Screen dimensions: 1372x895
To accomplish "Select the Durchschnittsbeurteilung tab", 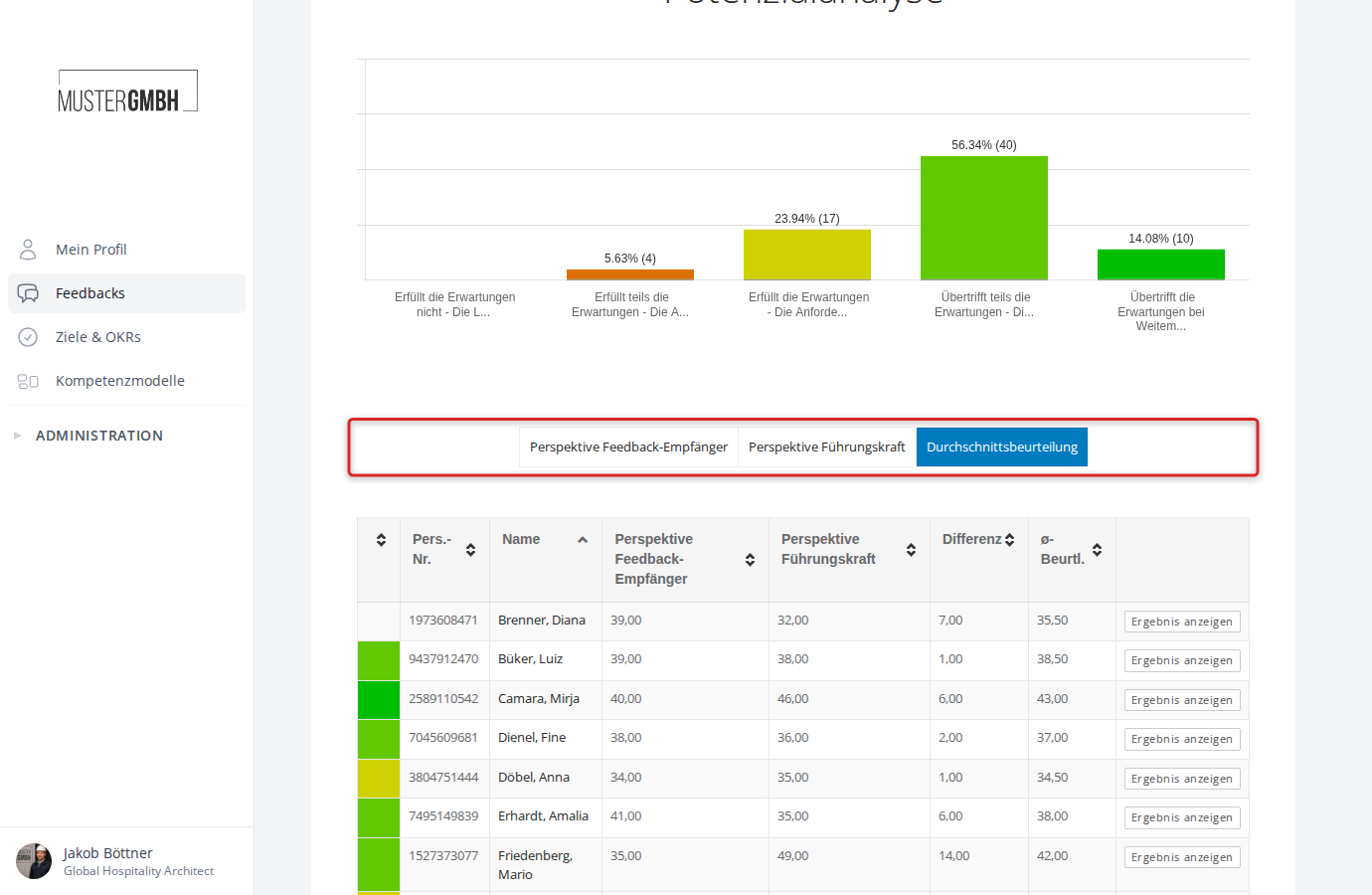I will 1002,447.
